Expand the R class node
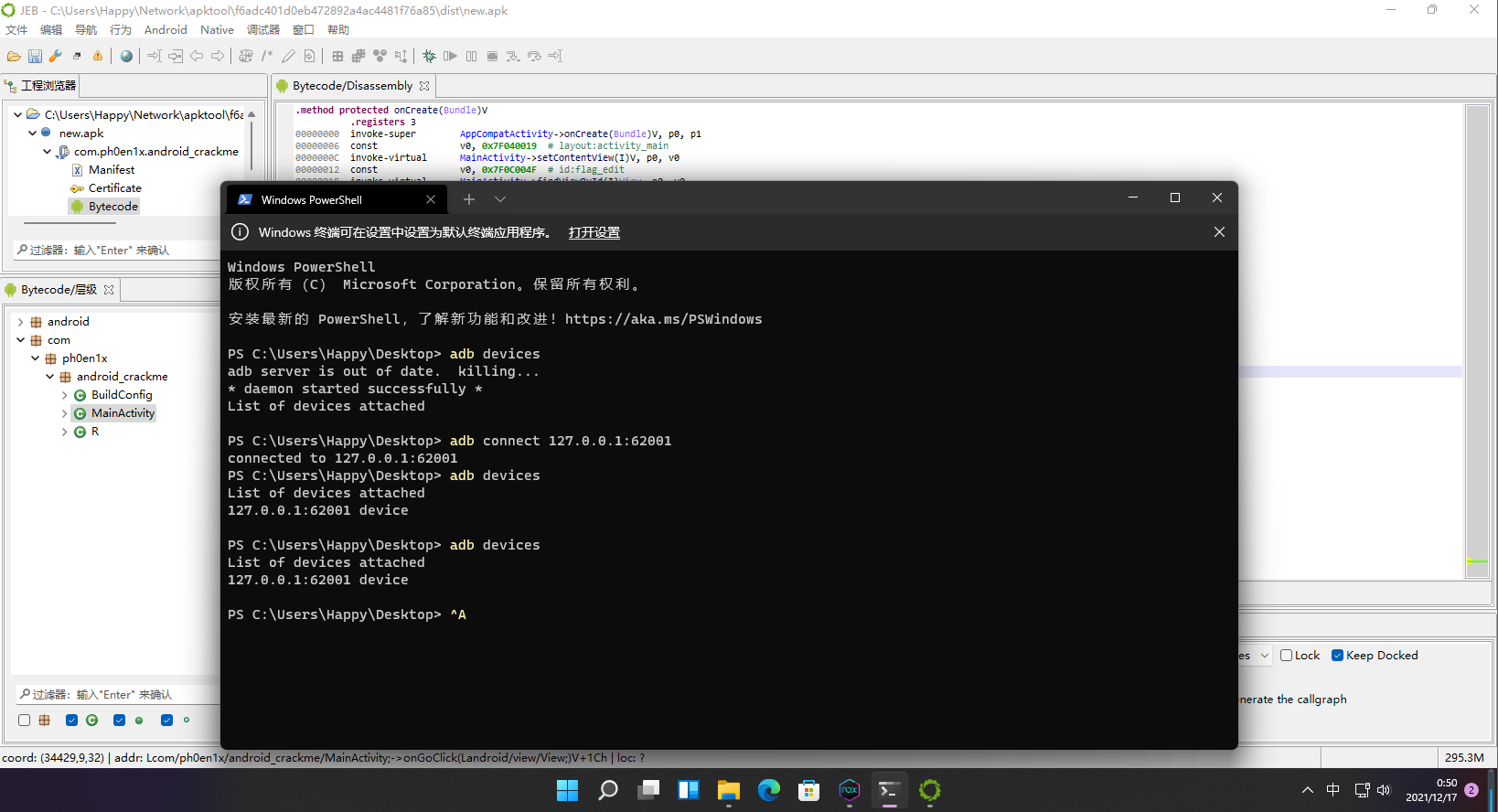The width and height of the screenshot is (1498, 812). coord(65,432)
